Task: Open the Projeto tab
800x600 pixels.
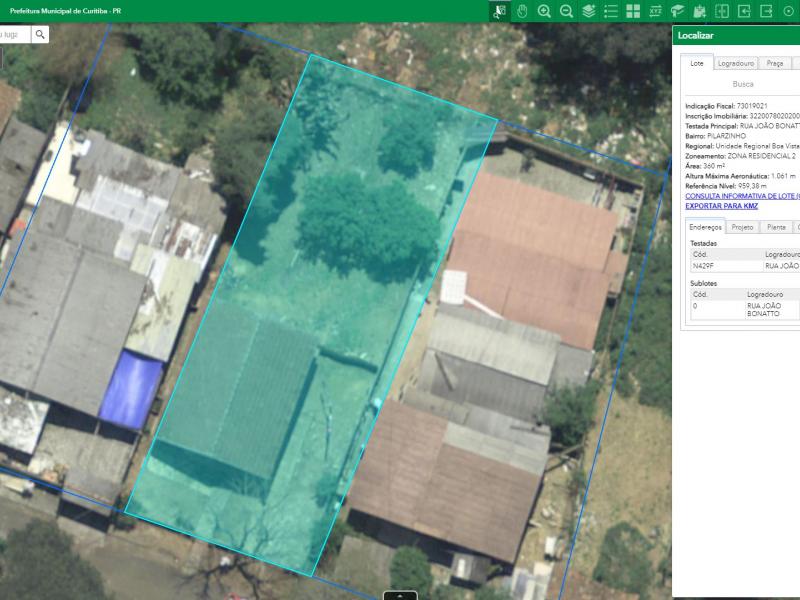Action: click(742, 227)
